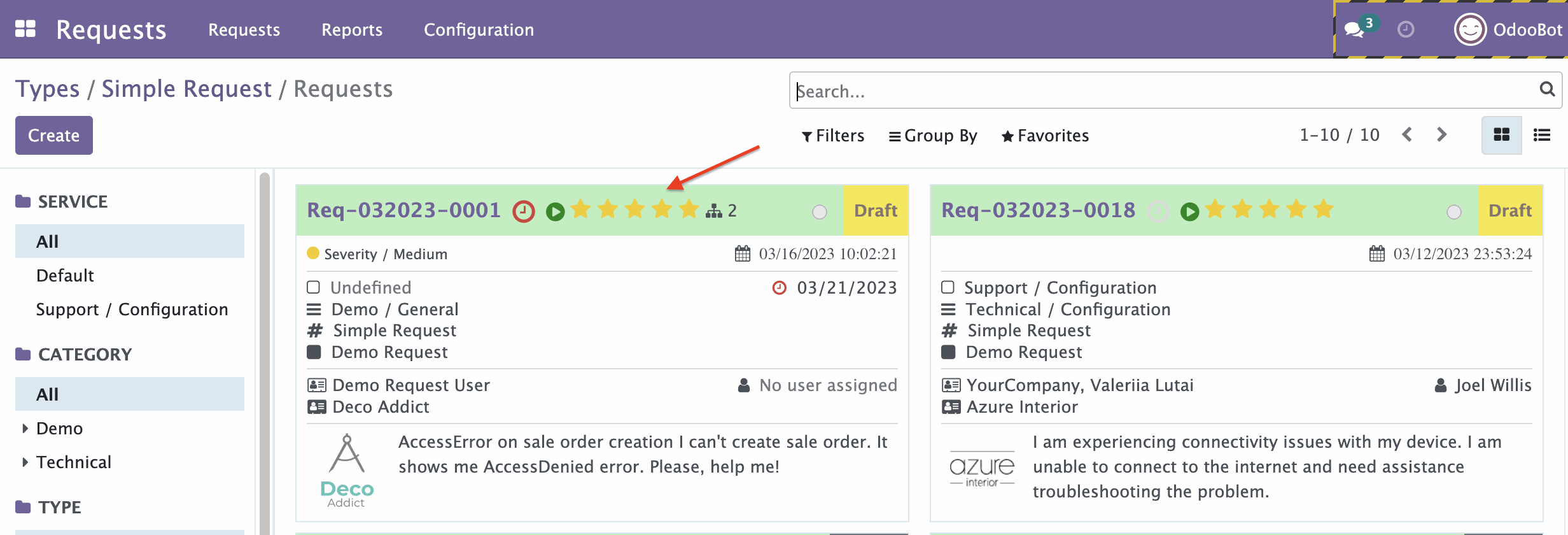This screenshot has height=535, width=1568.
Task: Open the Group By dropdown
Action: (933, 136)
